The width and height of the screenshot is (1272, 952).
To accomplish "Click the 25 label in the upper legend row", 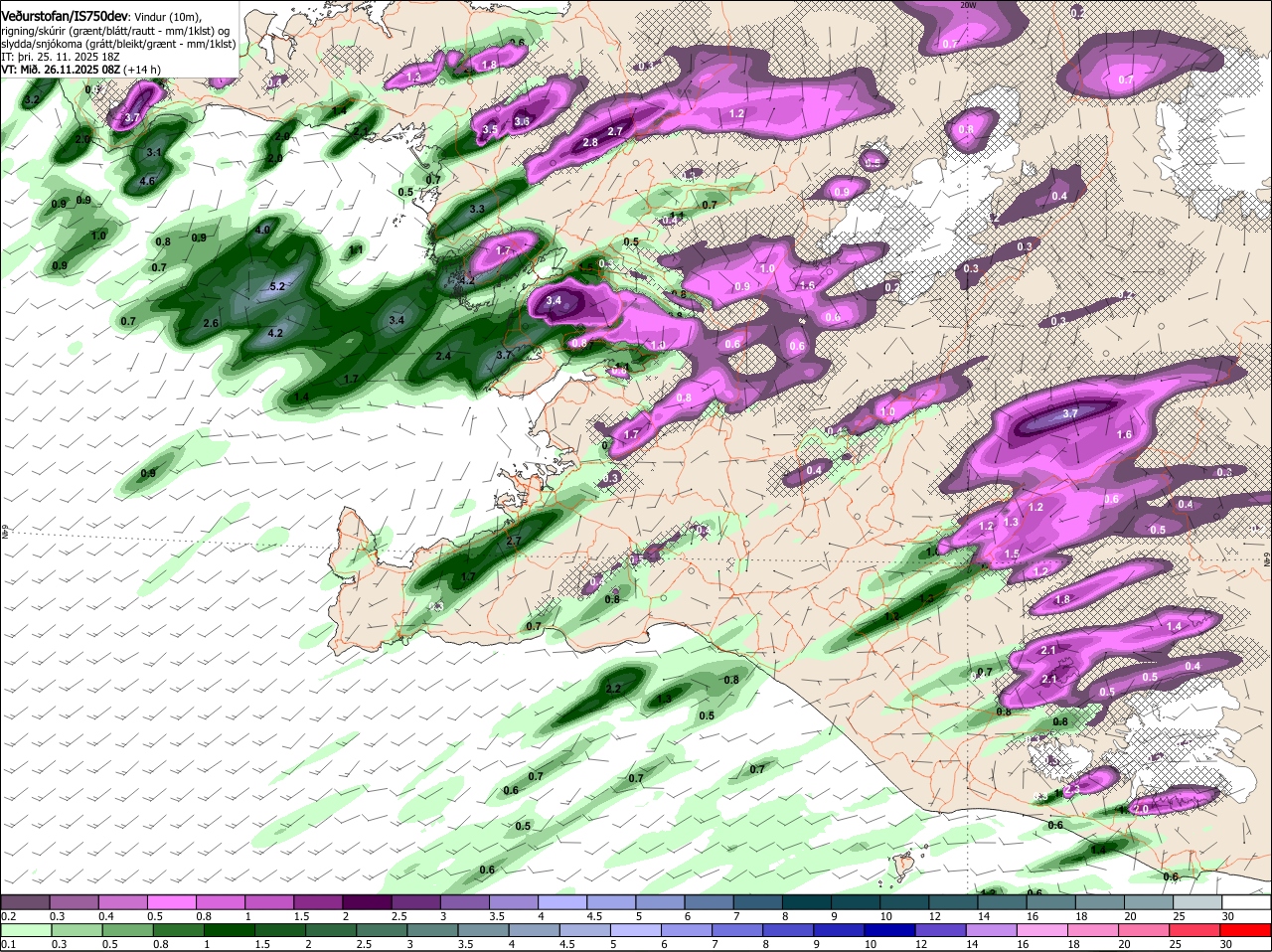I will (1179, 915).
